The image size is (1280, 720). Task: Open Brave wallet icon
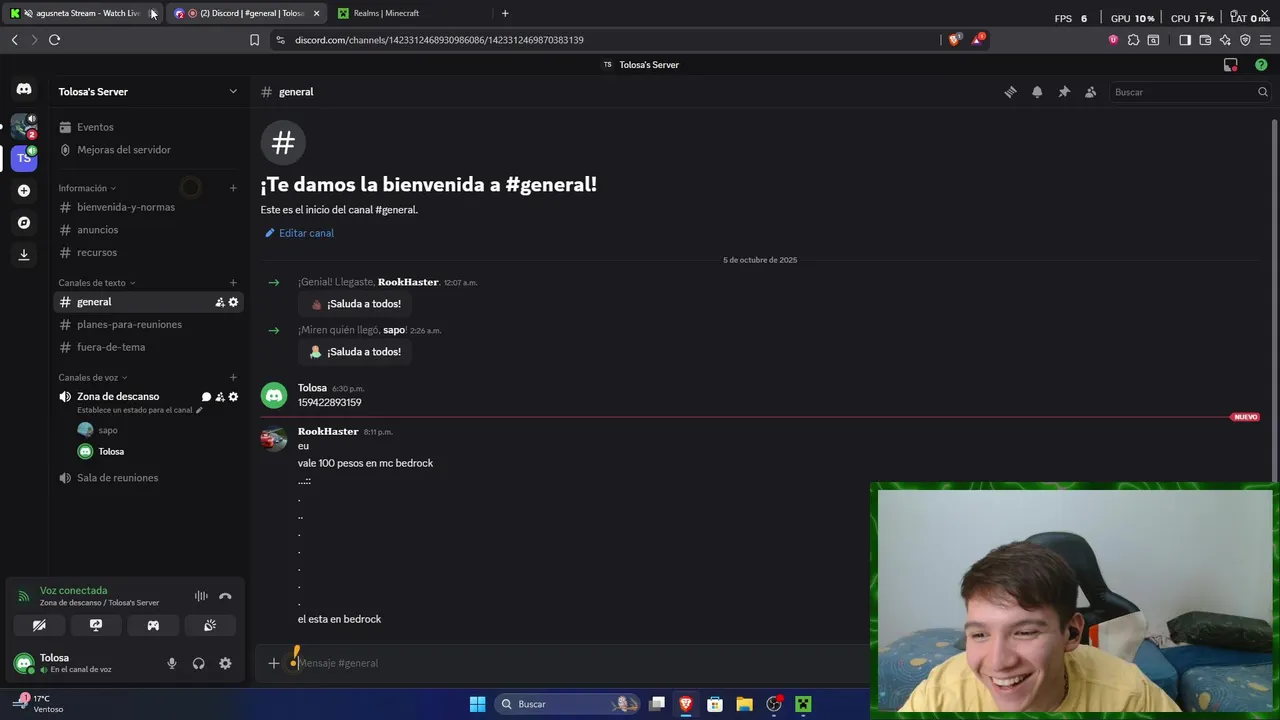pos(1205,40)
